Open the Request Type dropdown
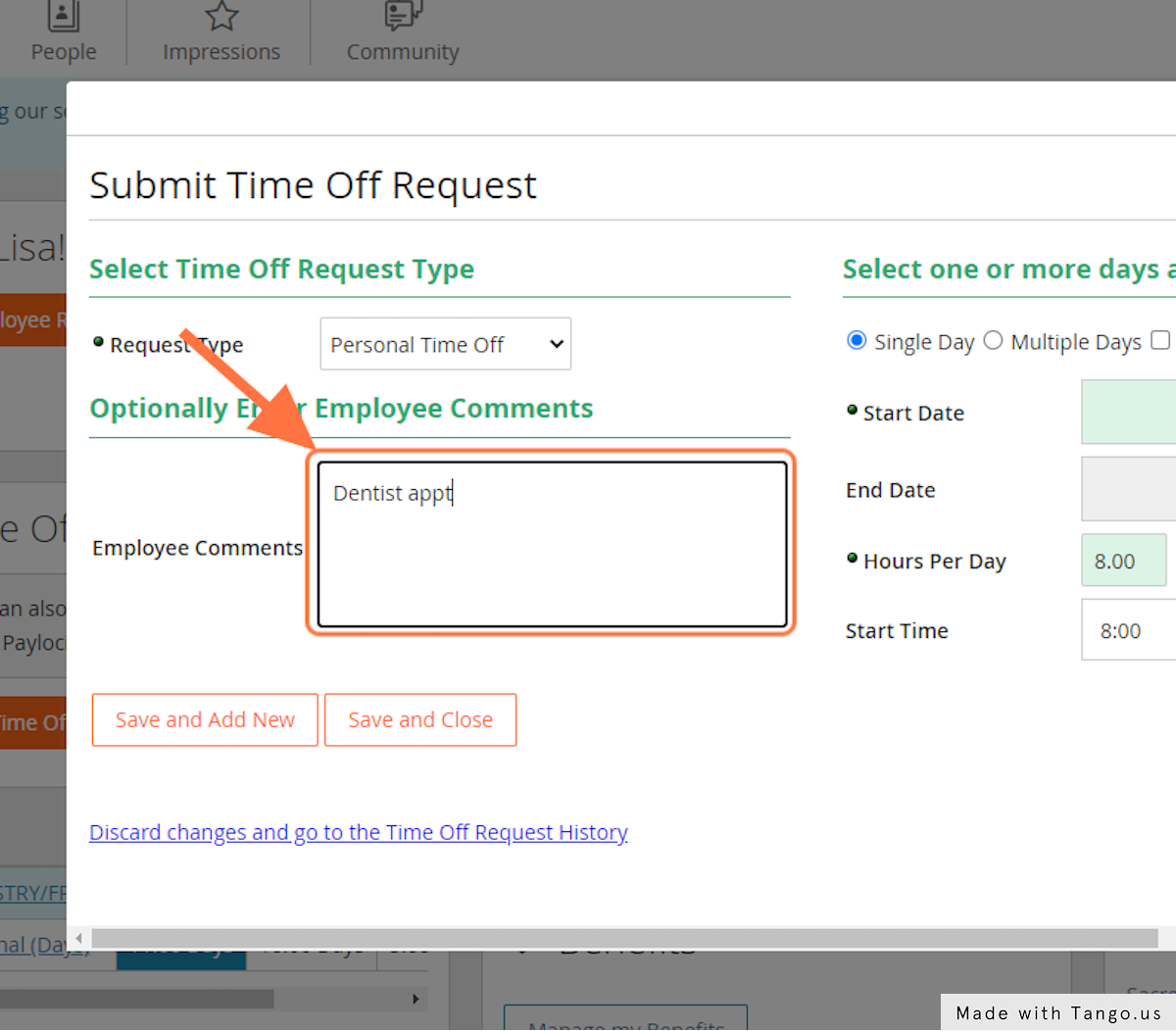Viewport: 1176px width, 1031px height. pos(446,344)
